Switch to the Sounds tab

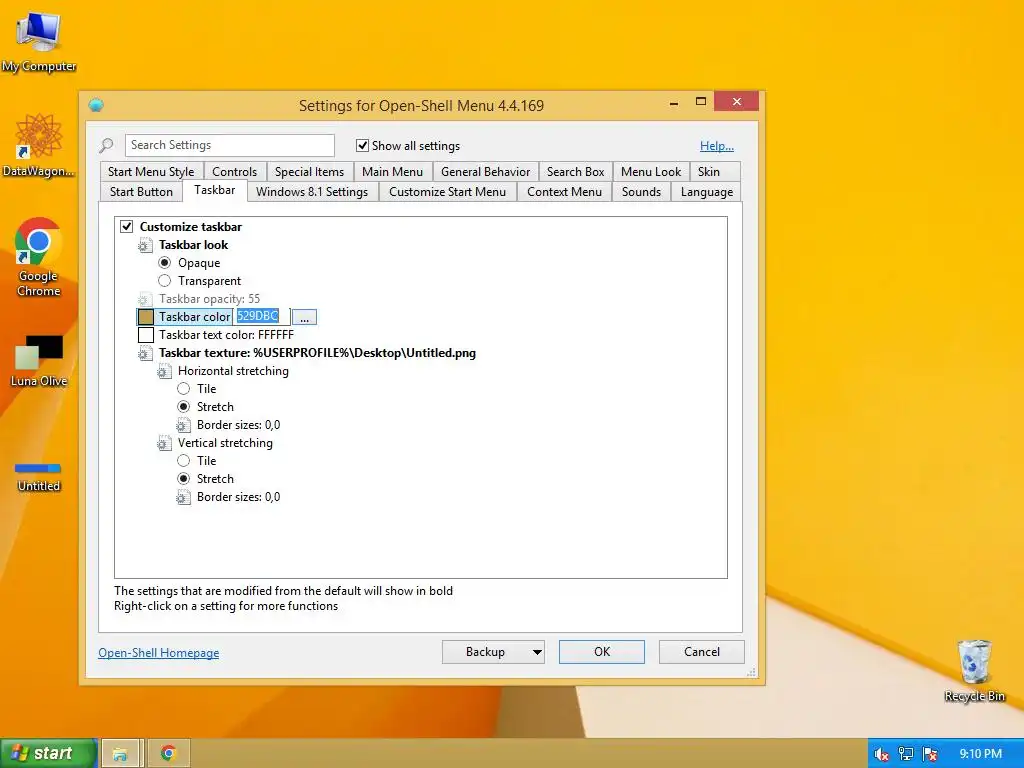coord(641,192)
